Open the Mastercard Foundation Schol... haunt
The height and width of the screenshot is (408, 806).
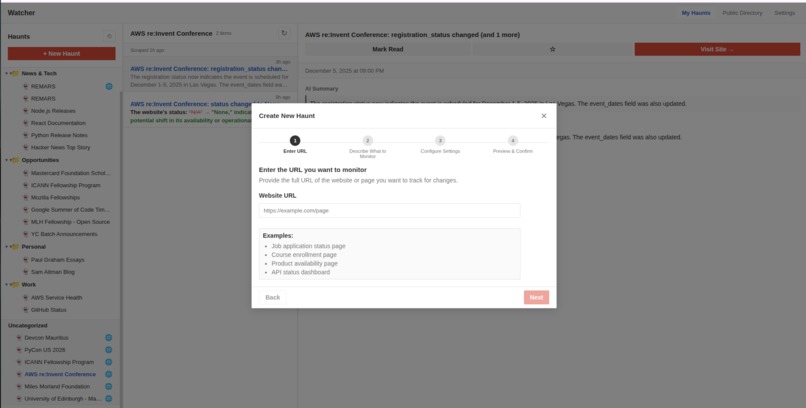pos(70,173)
